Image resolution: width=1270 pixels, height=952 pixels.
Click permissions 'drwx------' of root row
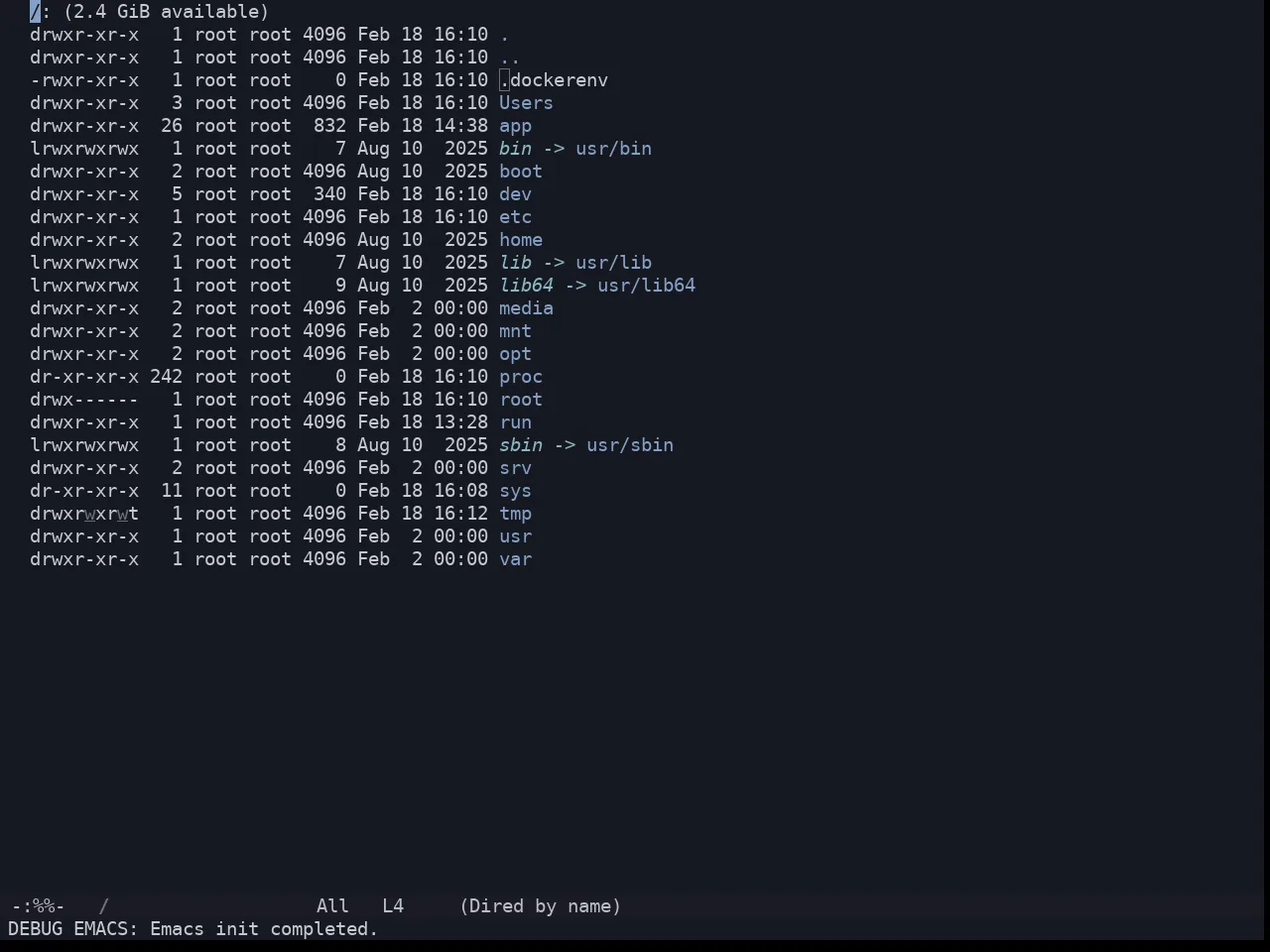click(84, 400)
